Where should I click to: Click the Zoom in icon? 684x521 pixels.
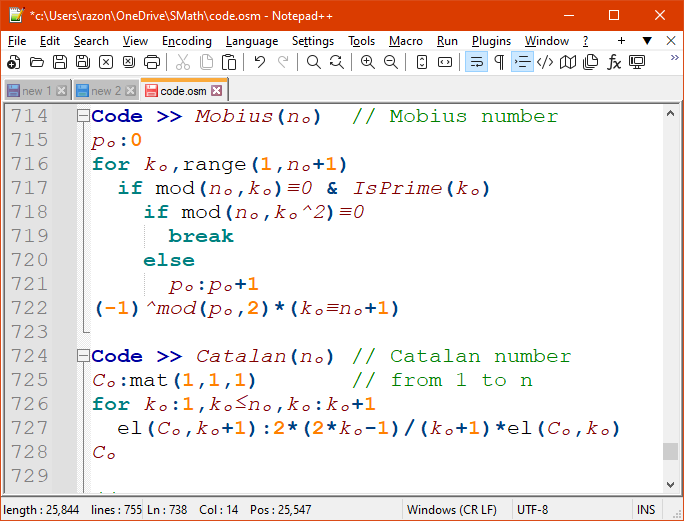[368, 62]
